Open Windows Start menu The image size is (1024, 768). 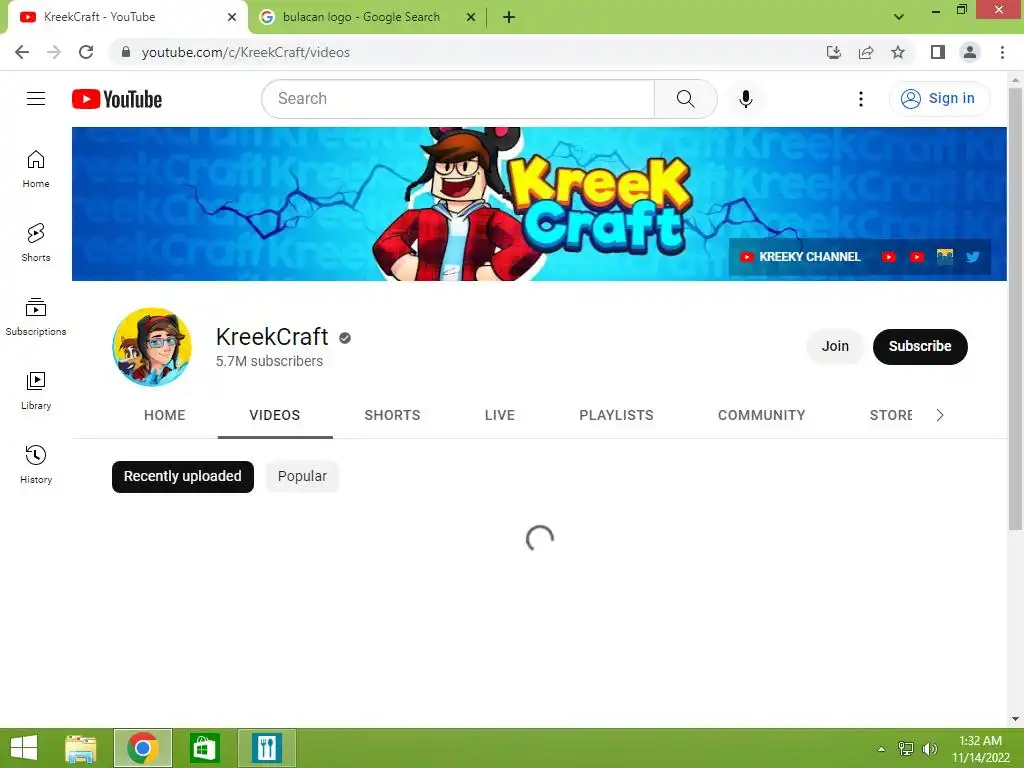click(x=24, y=748)
